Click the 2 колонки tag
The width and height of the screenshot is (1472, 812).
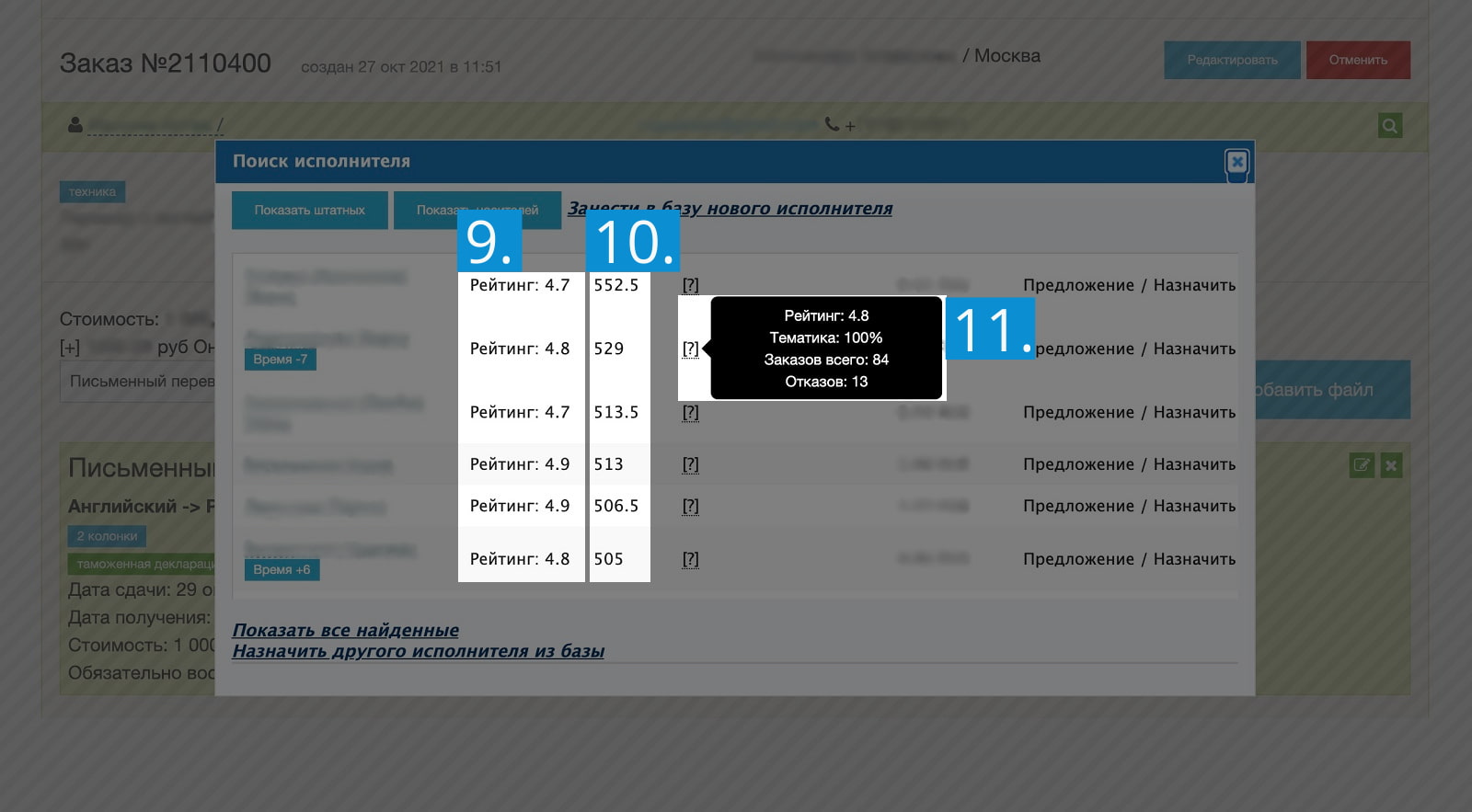107,536
